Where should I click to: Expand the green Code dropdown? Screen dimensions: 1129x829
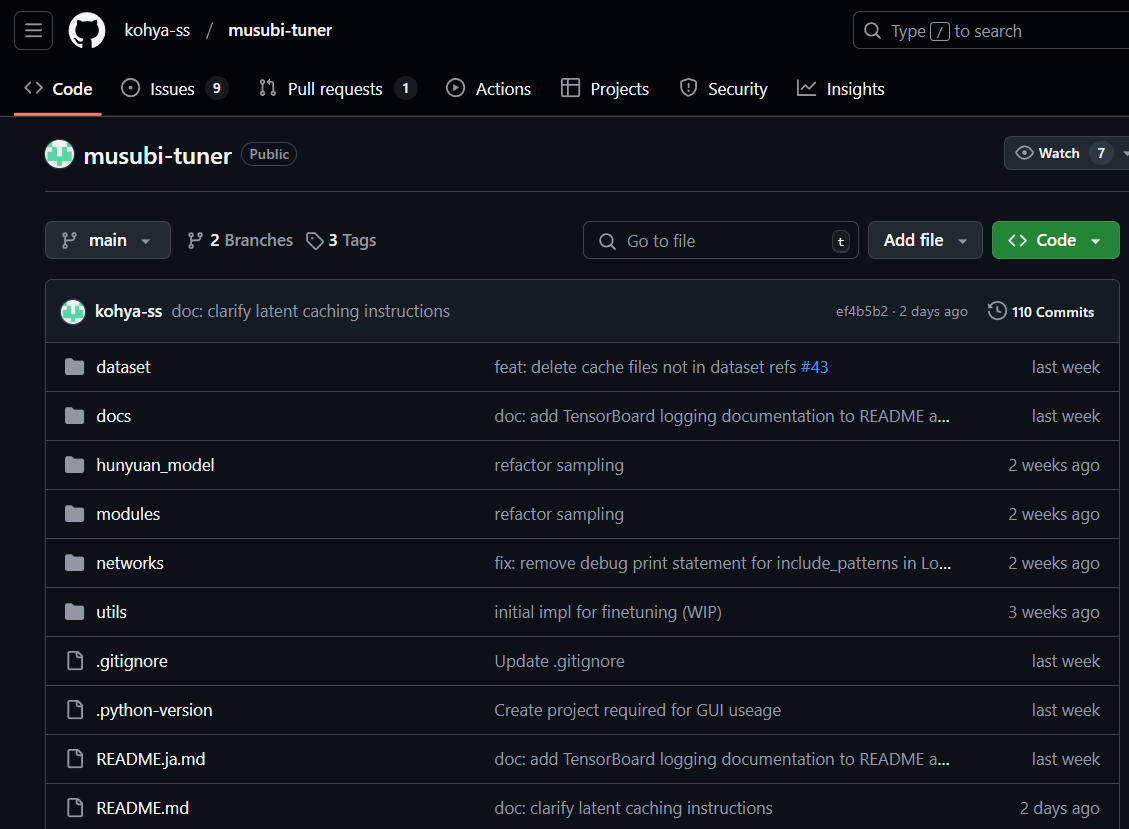(x=1055, y=240)
